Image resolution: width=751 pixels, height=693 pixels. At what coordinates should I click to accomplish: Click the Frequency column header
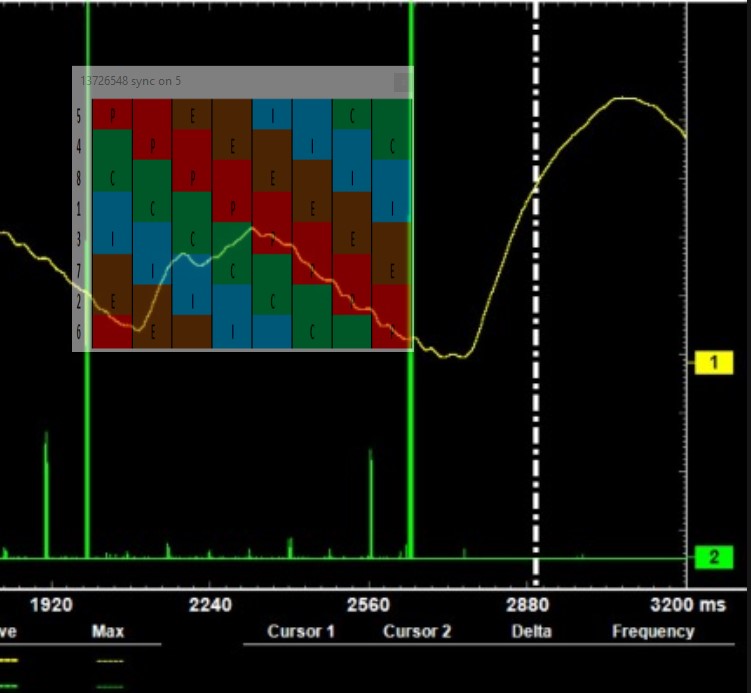(x=653, y=632)
